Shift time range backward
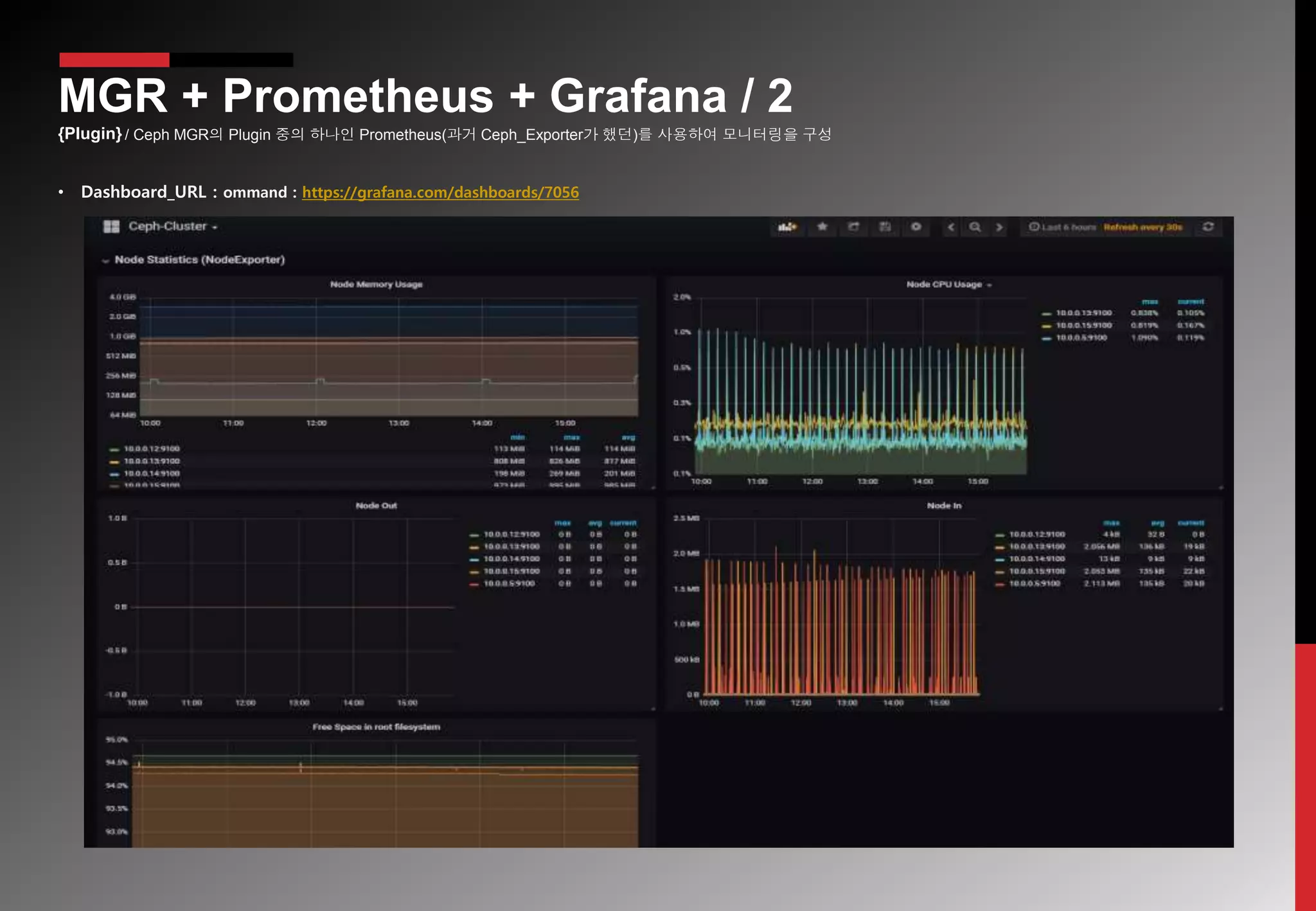The height and width of the screenshot is (911, 1316). (951, 227)
